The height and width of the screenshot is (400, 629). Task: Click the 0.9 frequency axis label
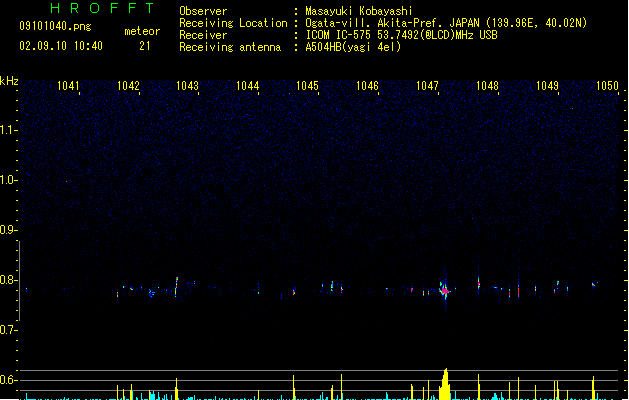pyautogui.click(x=7, y=230)
